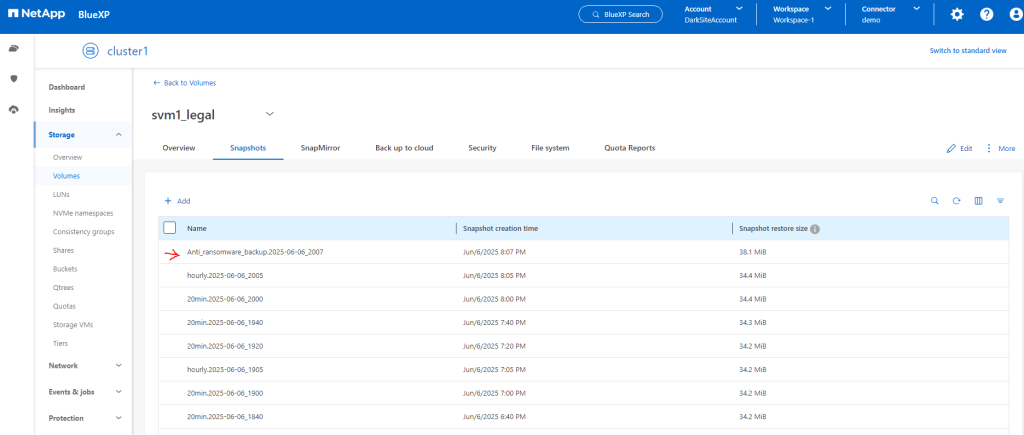
Task: Open the Anti_ransomware_backup snapshot row
Action: (255, 252)
